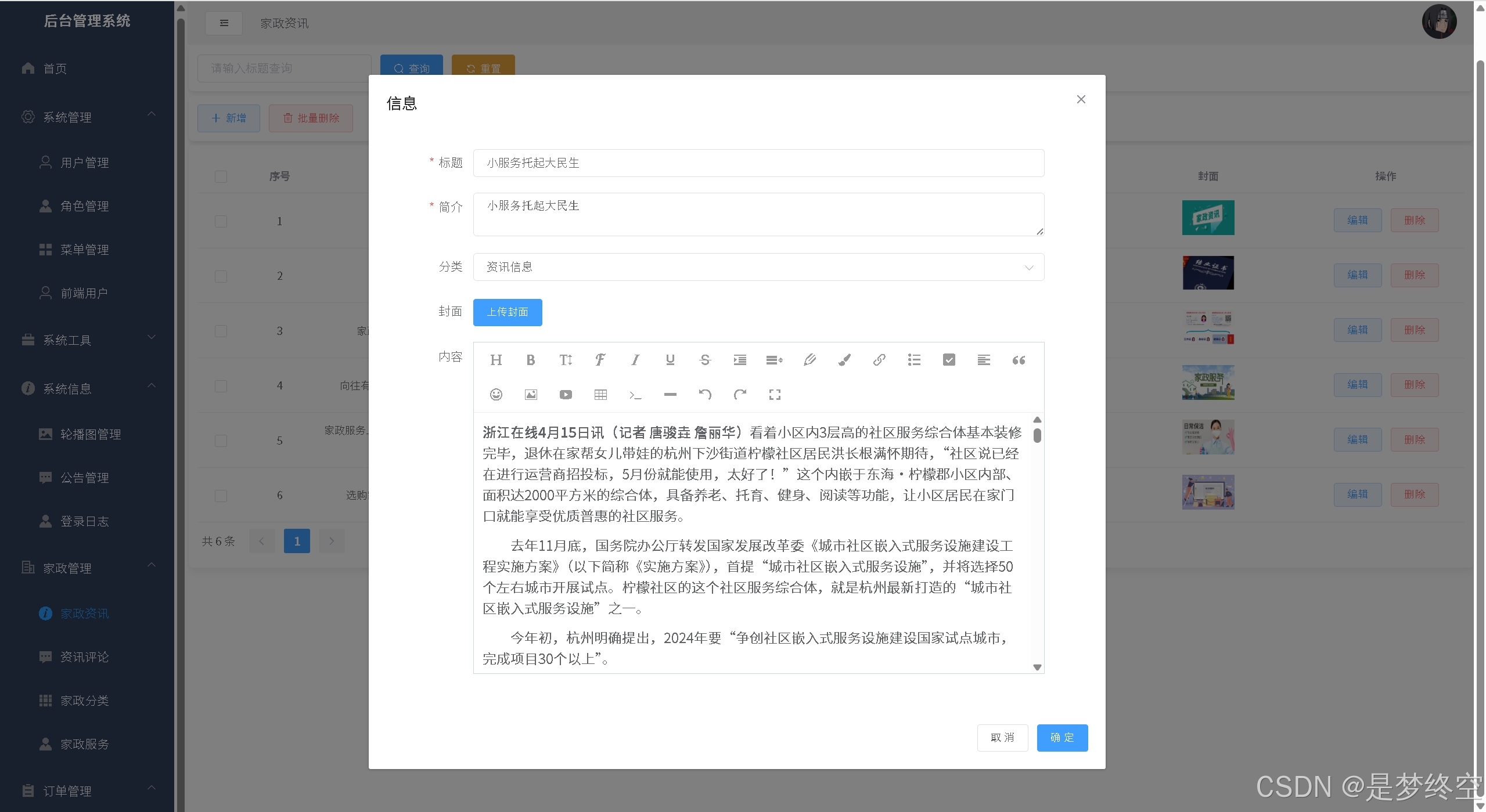Open the emoji picker in the editor

[496, 395]
